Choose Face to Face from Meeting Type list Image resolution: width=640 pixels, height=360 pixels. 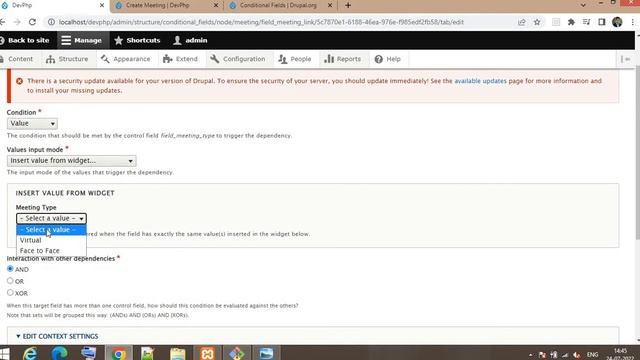click(51, 251)
